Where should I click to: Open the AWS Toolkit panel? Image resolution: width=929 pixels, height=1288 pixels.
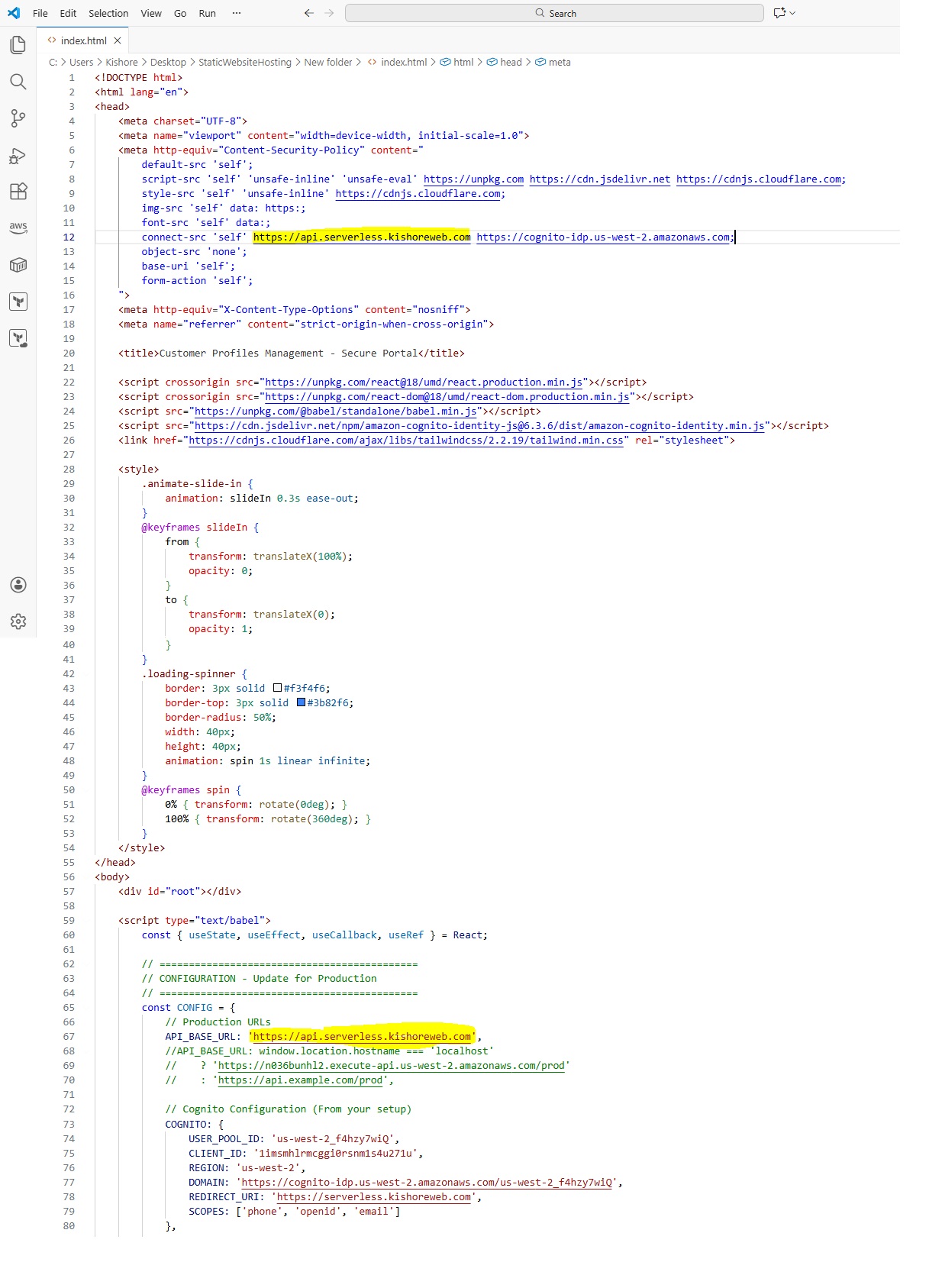coord(18,228)
